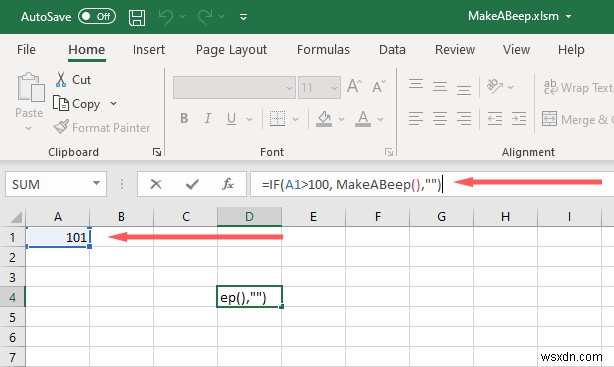
Task: Expand the Fill Color palette arrow
Action: tap(341, 119)
